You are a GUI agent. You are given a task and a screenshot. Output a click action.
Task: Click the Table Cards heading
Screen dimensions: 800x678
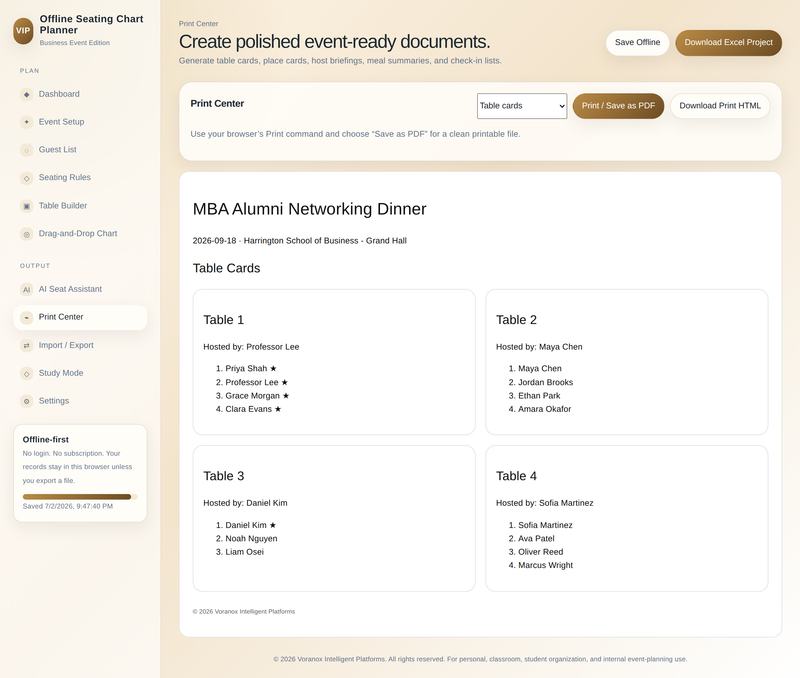227,268
